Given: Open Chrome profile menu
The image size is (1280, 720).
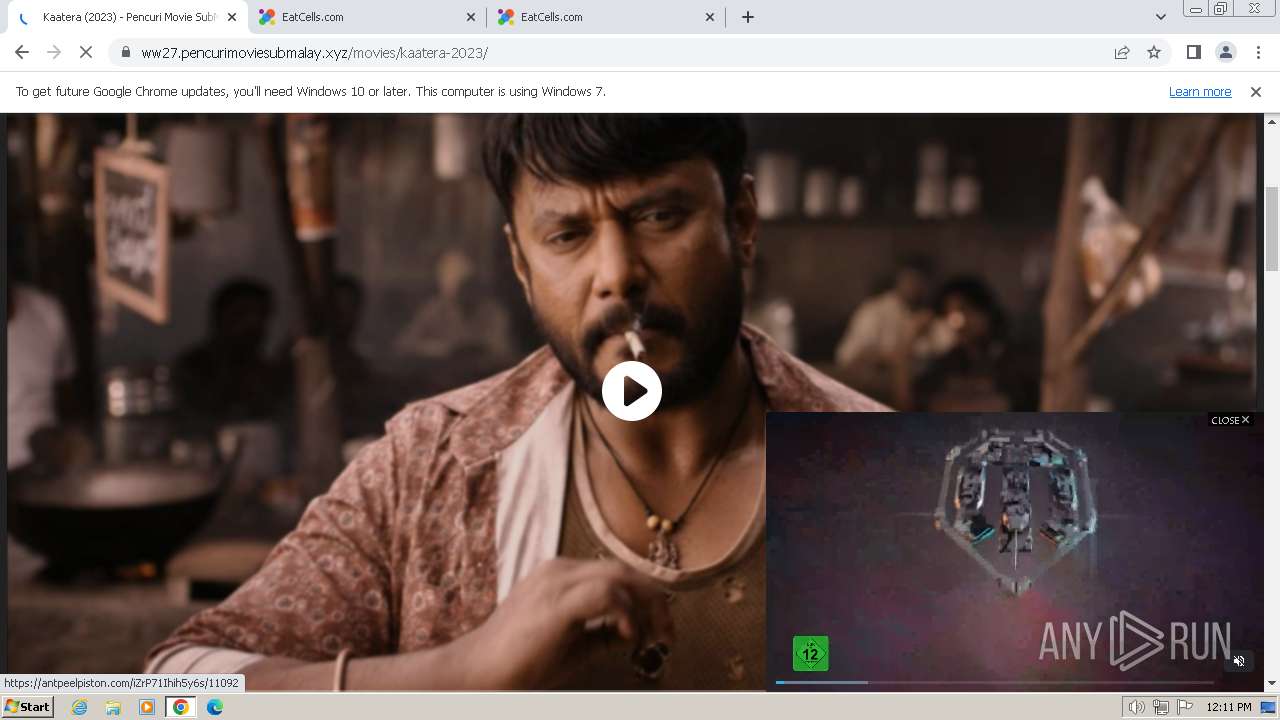Looking at the screenshot, I should pos(1225,53).
